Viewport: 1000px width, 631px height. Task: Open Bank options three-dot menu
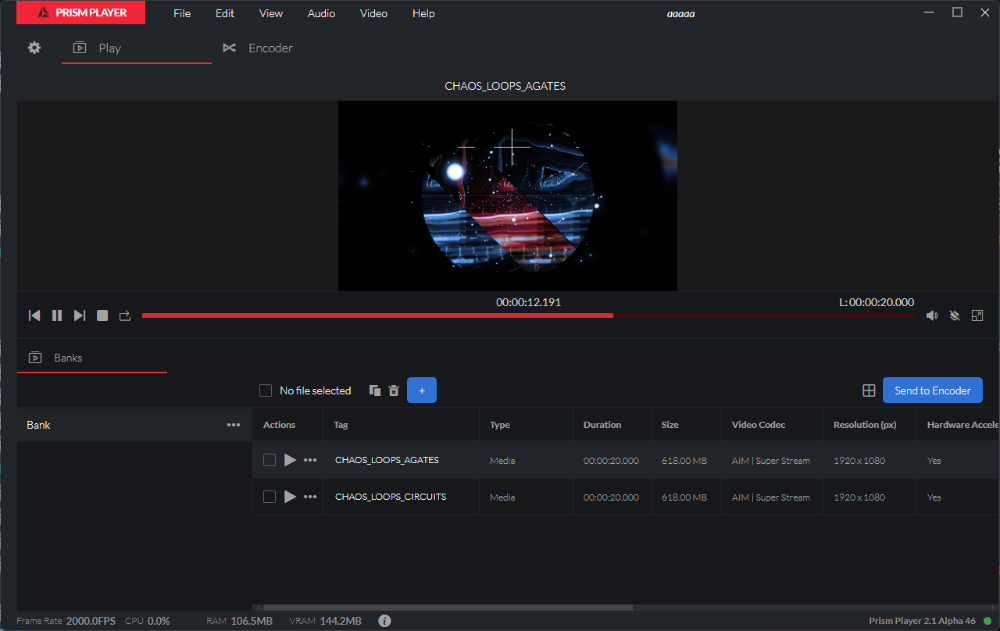point(233,425)
